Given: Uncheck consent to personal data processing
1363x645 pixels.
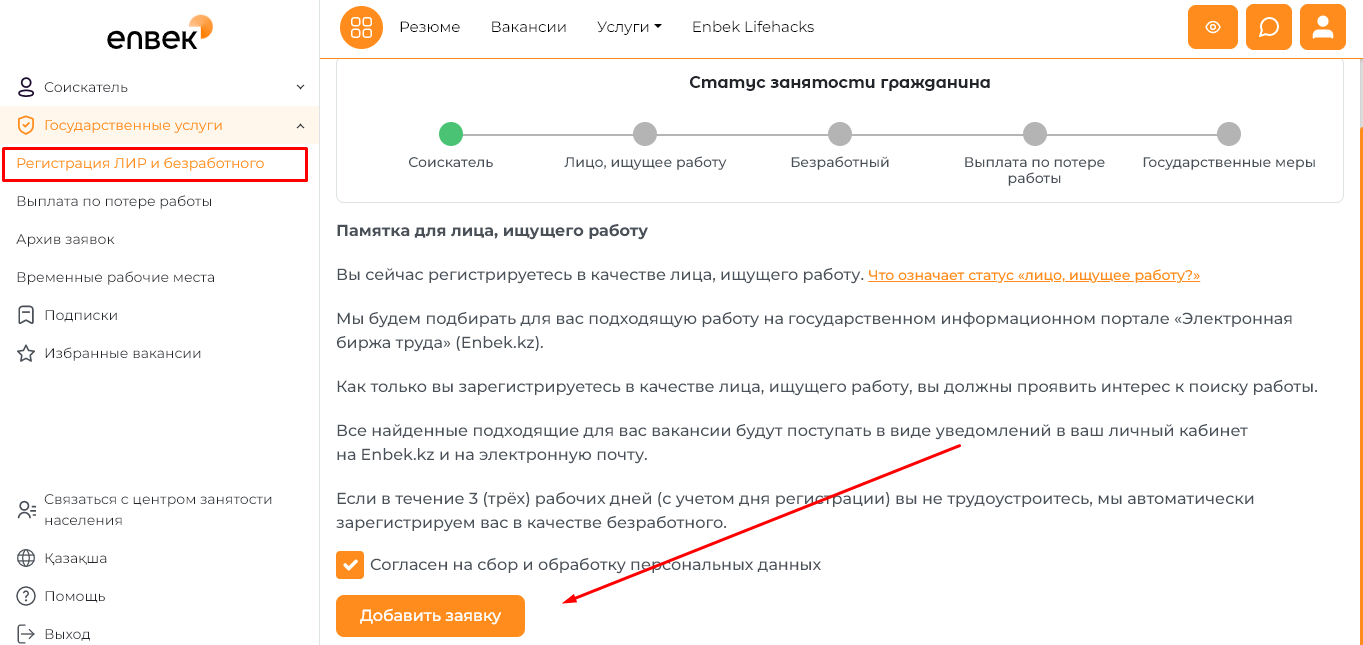Looking at the screenshot, I should (350, 564).
